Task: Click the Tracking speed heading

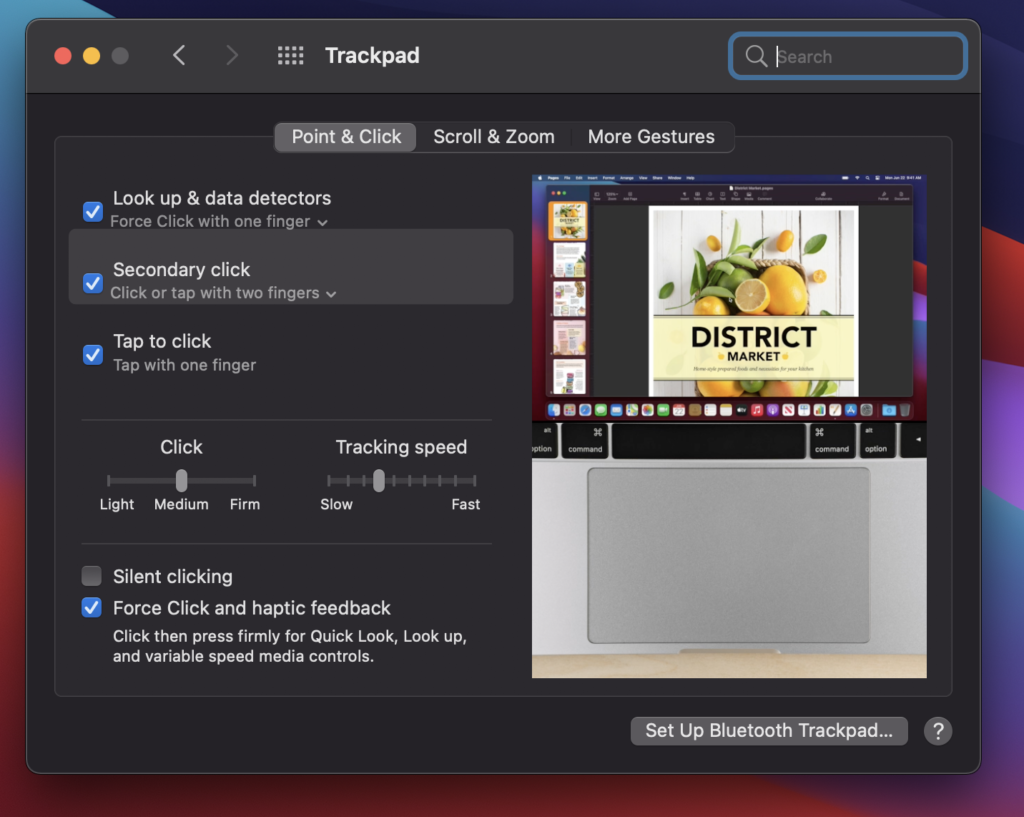Action: 401,447
